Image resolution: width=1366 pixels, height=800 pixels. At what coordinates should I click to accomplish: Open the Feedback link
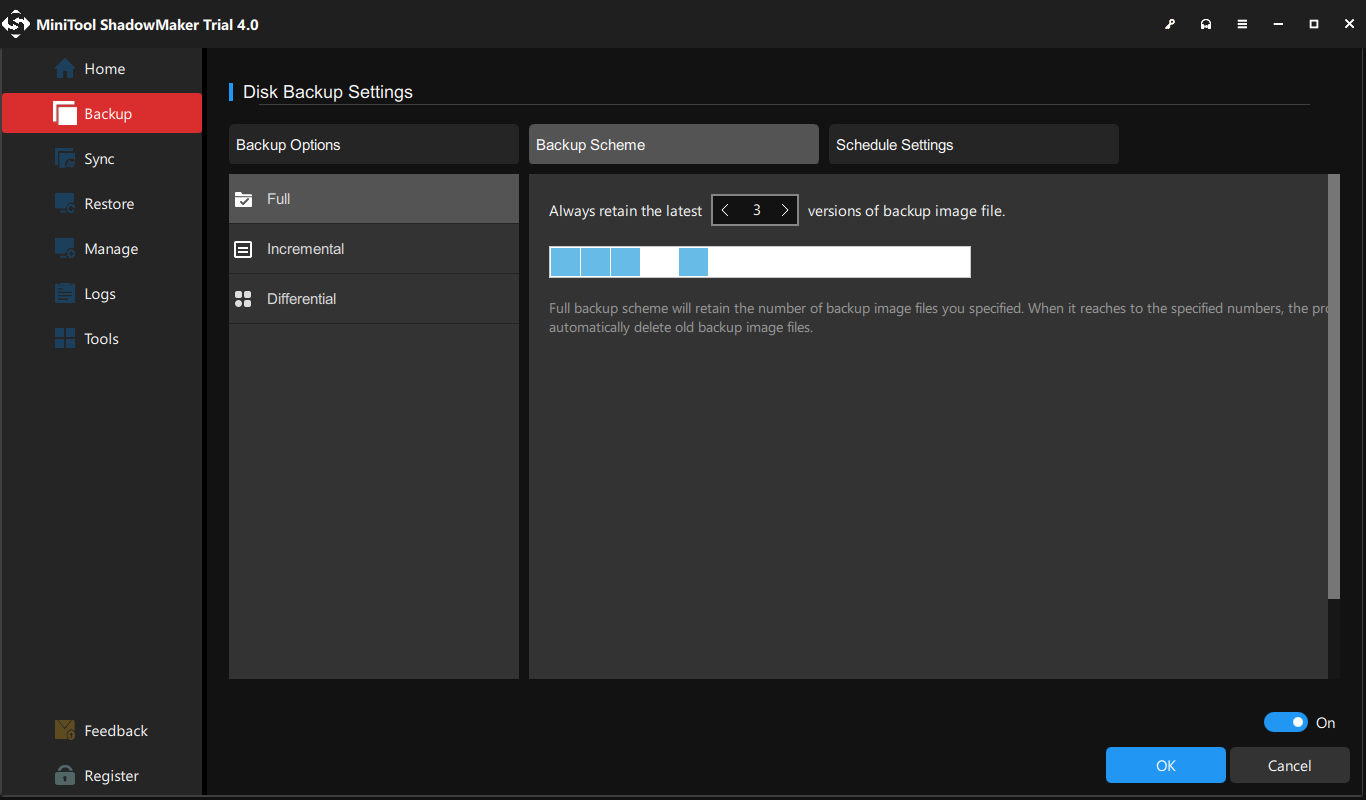(x=102, y=731)
